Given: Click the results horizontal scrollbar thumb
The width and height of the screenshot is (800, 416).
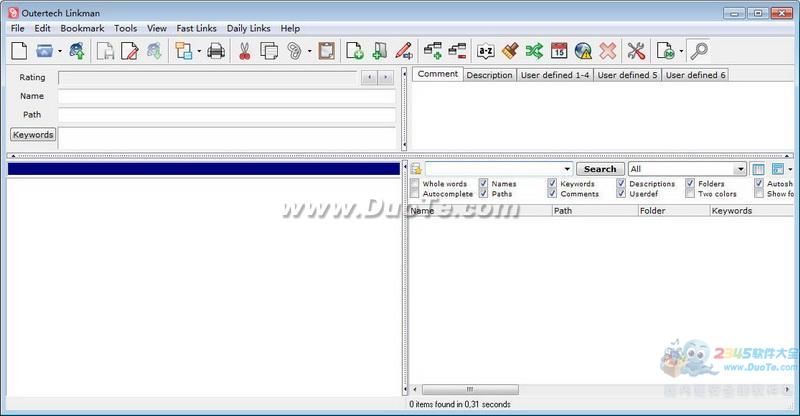Looking at the screenshot, I should click(470, 389).
